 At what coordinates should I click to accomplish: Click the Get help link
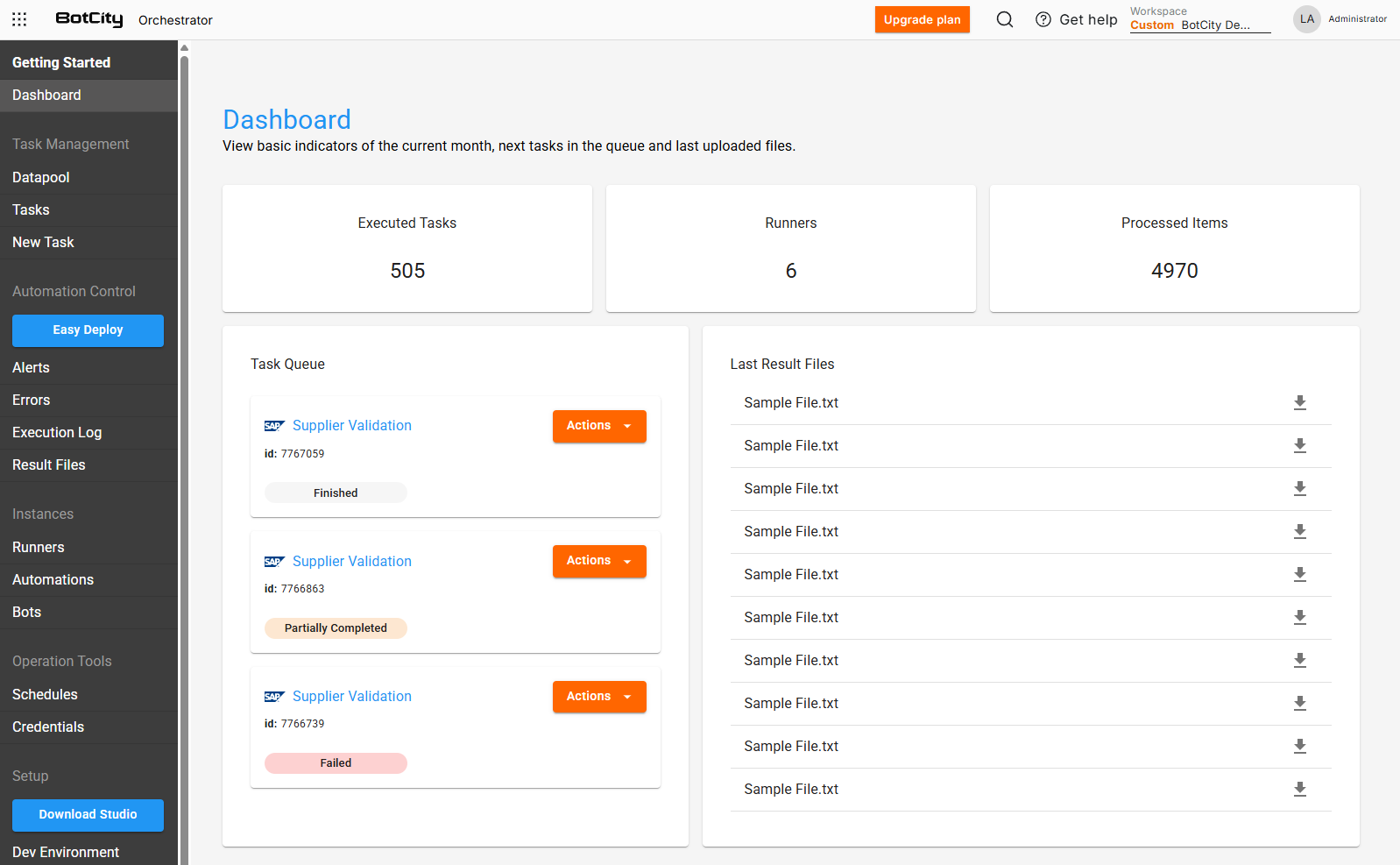pos(1088,19)
